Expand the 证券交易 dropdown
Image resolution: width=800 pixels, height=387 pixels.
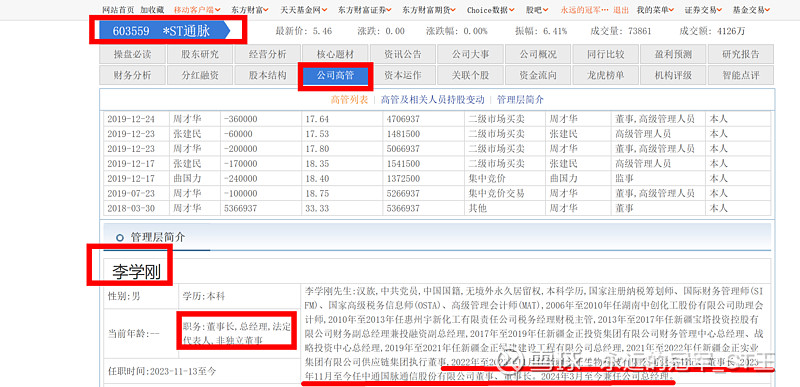click(x=703, y=10)
